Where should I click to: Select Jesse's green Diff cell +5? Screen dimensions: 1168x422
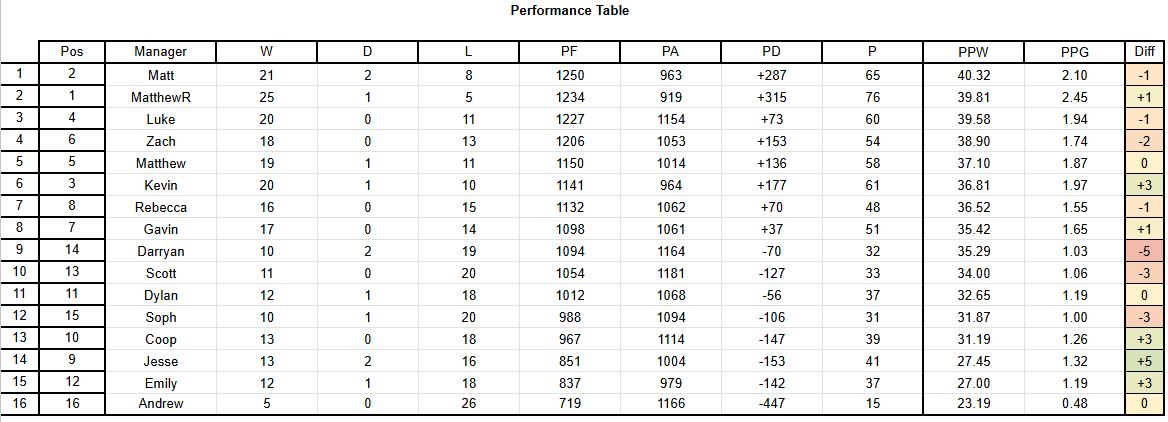point(1145,362)
